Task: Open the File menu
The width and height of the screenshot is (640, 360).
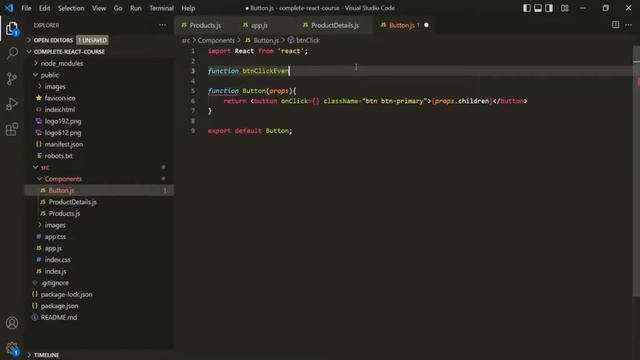Action: click(x=26, y=8)
